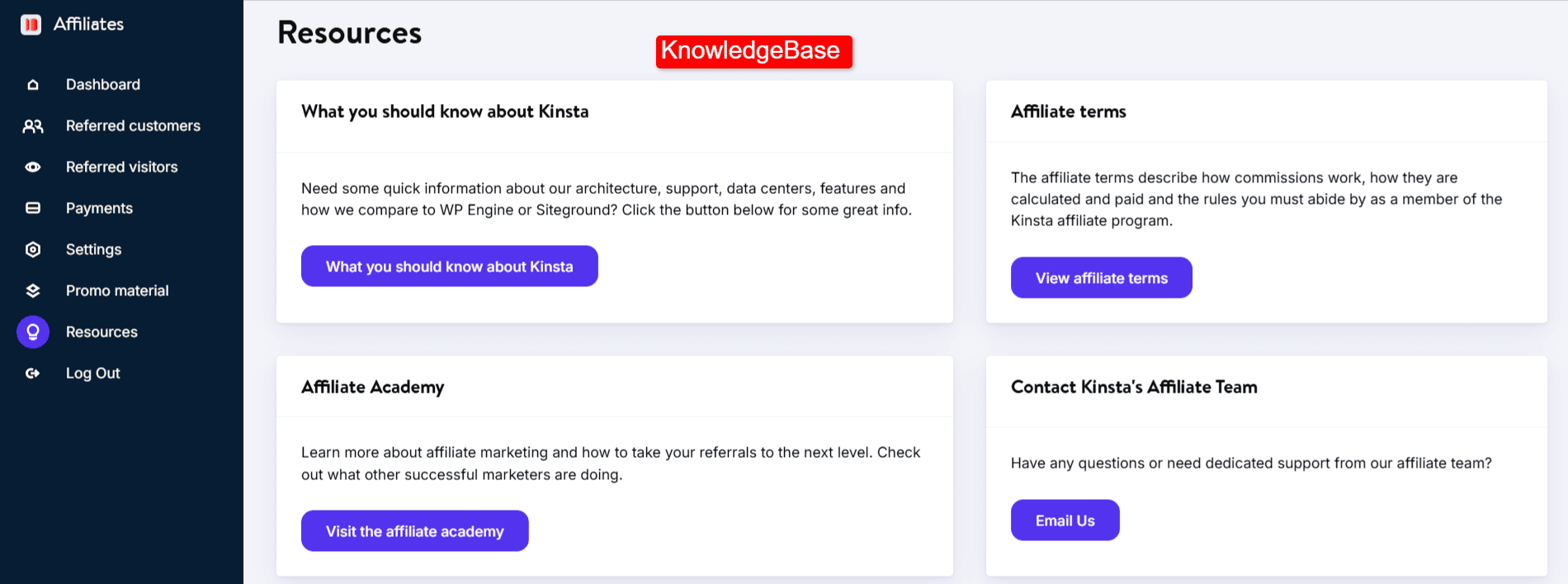
Task: Open View affiliate terms
Action: [1101, 277]
